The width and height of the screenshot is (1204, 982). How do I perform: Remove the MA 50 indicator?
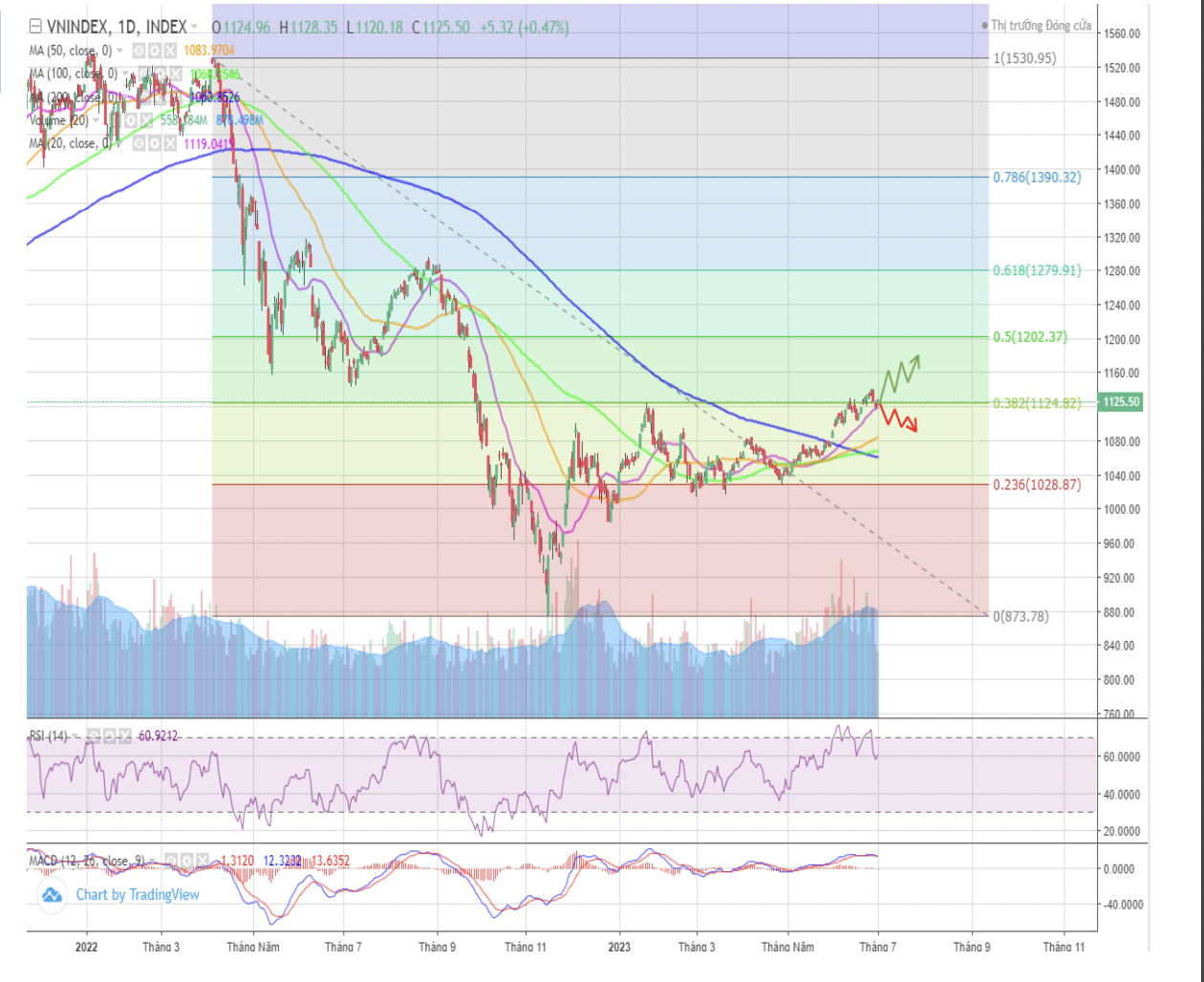[x=170, y=50]
